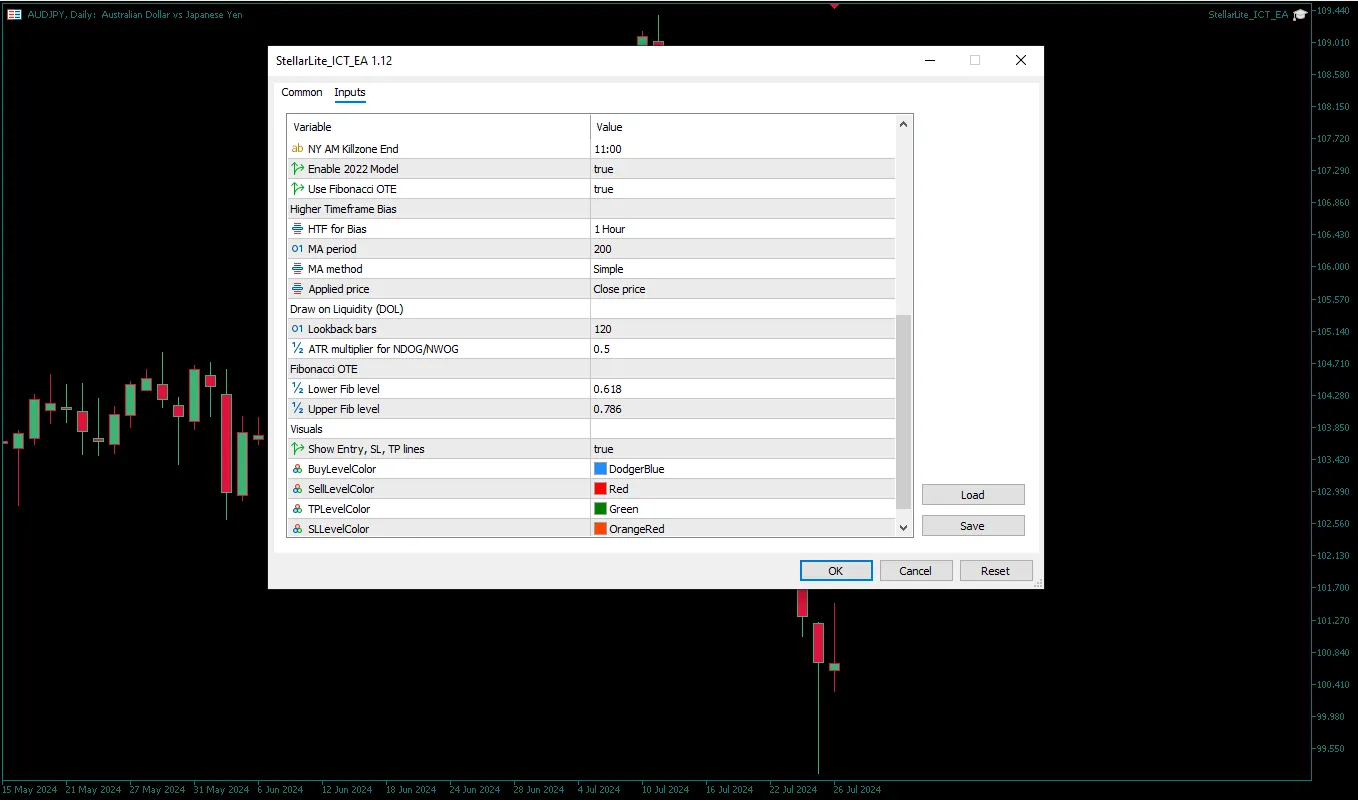This screenshot has width=1358, height=800.
Task: Click the Save button
Action: (x=973, y=526)
